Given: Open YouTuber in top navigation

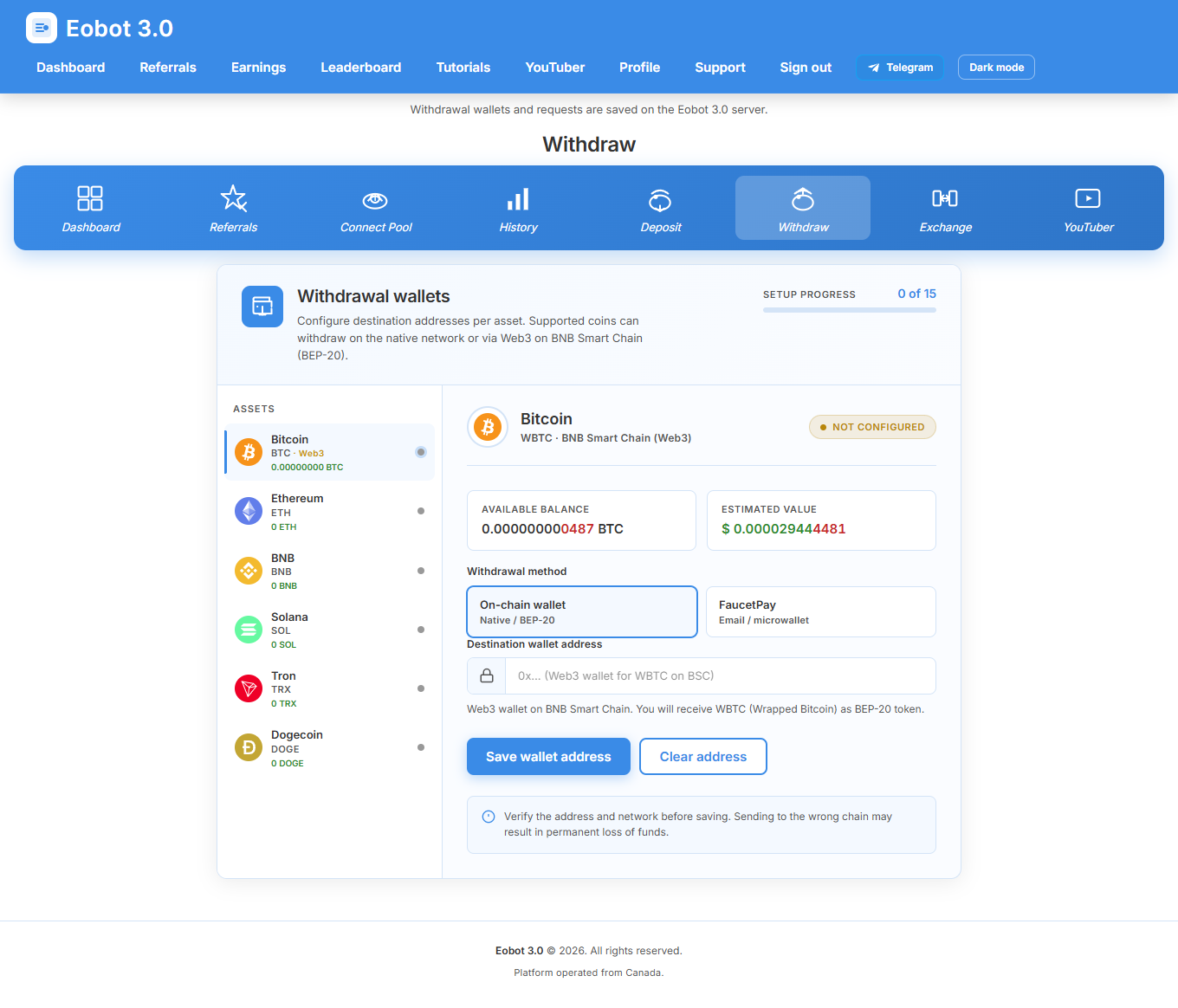Looking at the screenshot, I should 555,68.
